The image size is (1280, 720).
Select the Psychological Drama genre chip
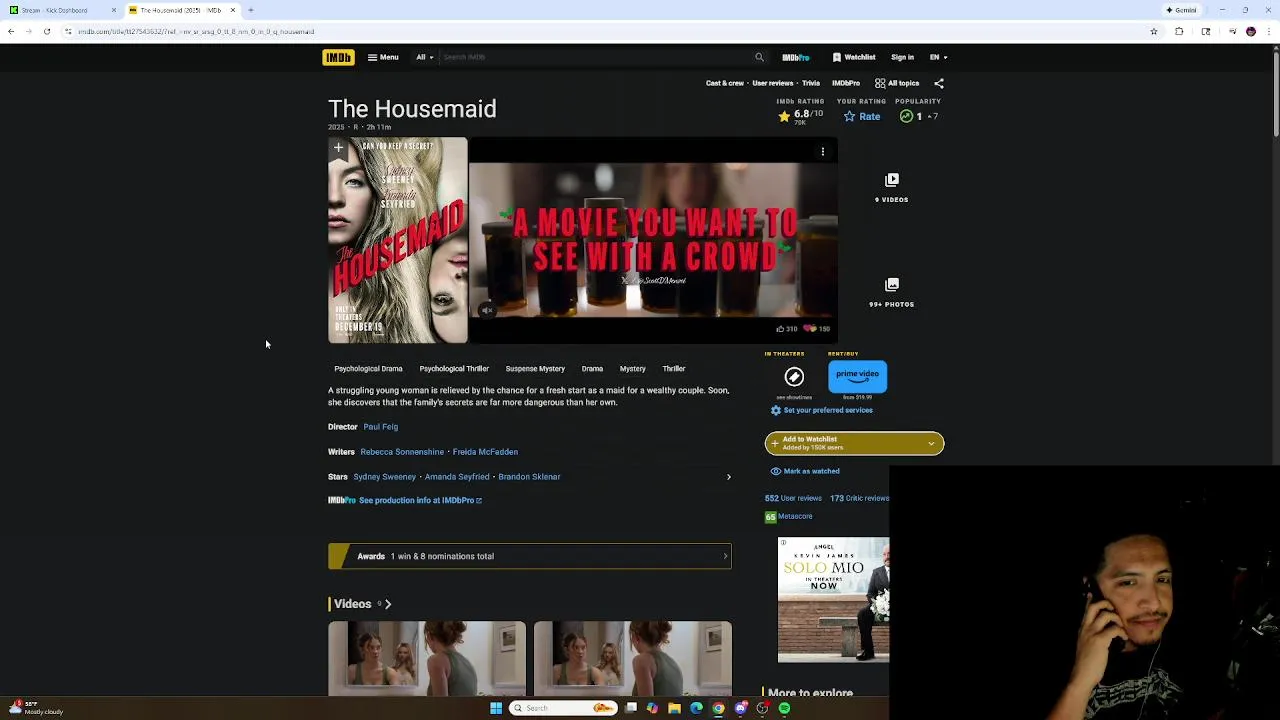[x=368, y=368]
